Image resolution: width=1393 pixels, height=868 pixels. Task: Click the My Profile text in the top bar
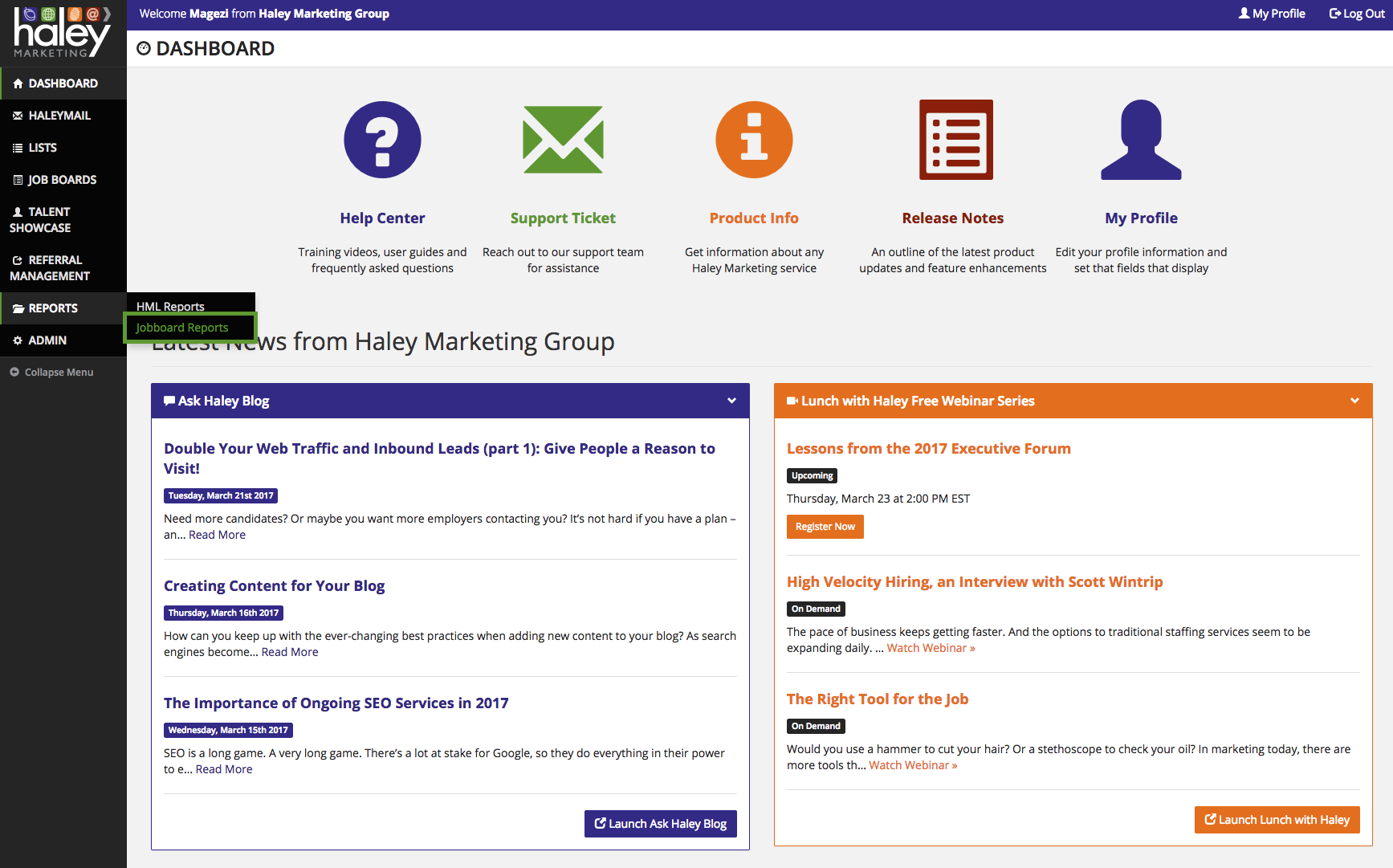click(1278, 14)
